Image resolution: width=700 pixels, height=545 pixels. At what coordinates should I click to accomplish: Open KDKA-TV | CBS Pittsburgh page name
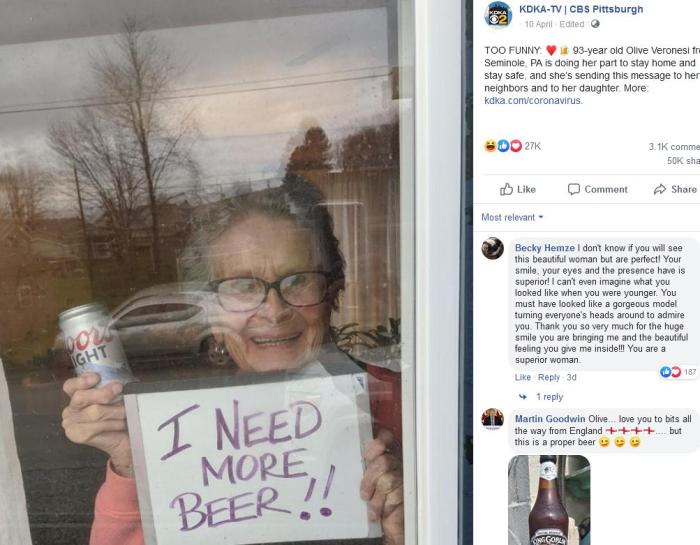(581, 9)
